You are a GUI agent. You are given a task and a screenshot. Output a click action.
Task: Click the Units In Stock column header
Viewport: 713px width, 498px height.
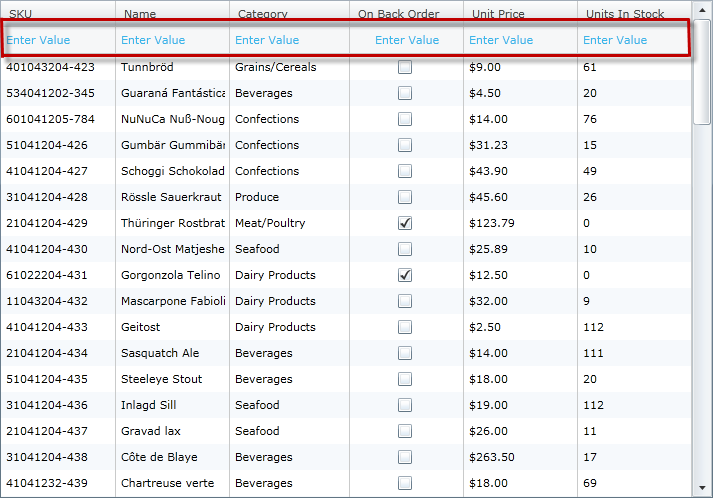624,14
